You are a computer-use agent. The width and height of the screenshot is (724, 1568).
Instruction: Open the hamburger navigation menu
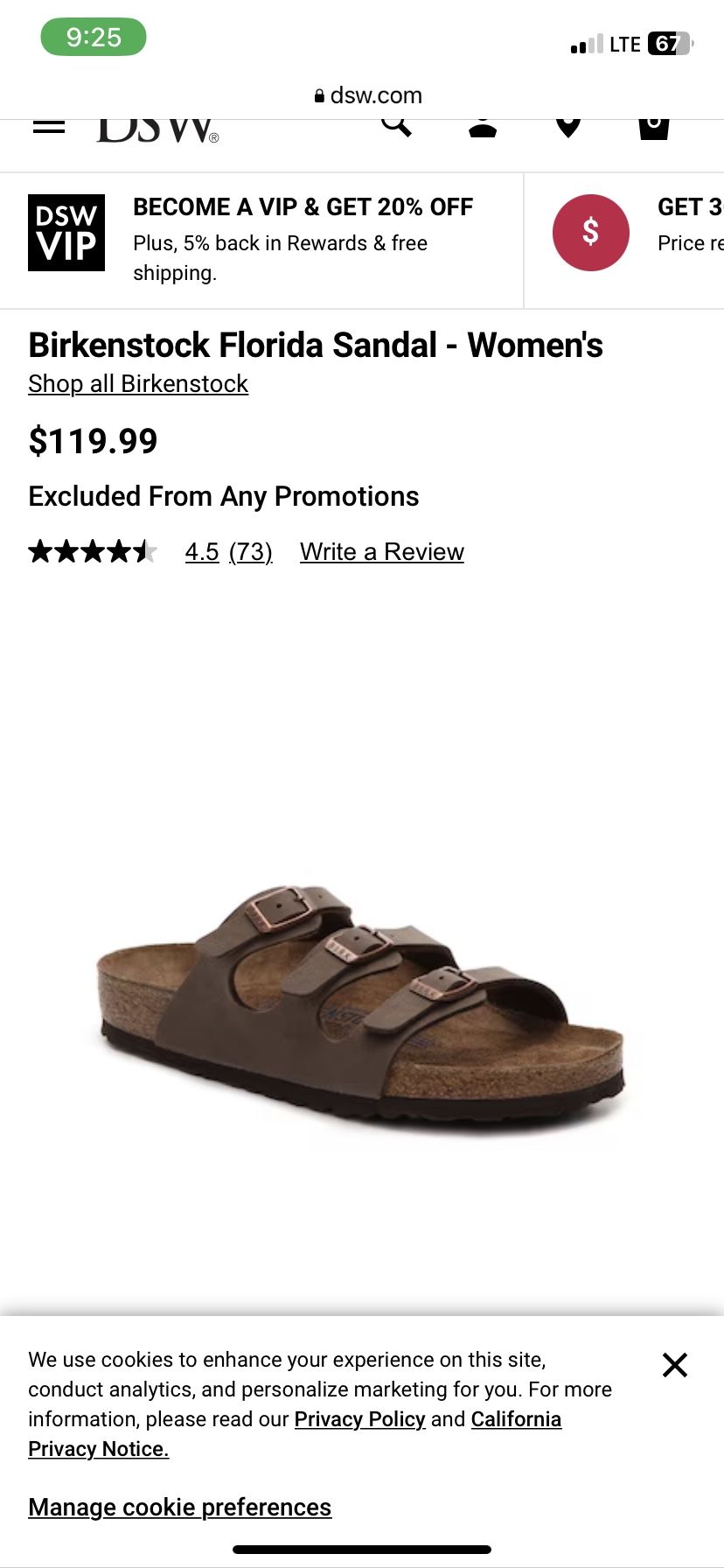coord(49,127)
